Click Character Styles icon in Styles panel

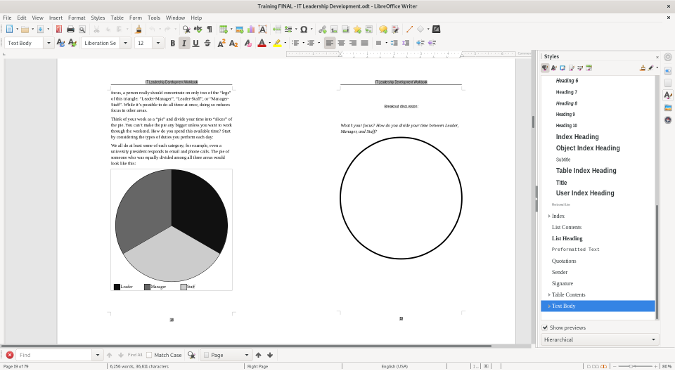(554, 68)
